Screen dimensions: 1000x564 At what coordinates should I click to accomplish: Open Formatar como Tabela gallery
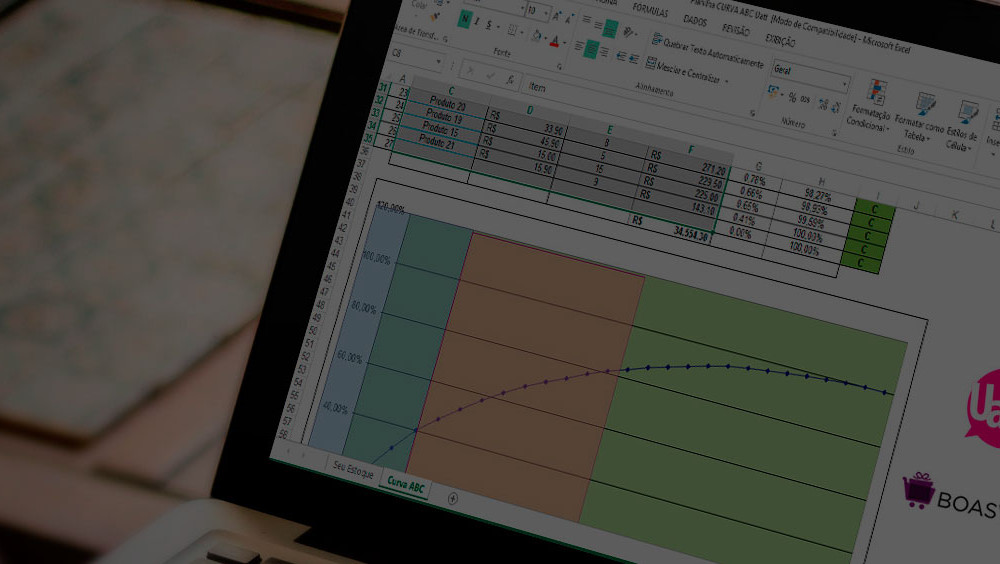coord(919,117)
